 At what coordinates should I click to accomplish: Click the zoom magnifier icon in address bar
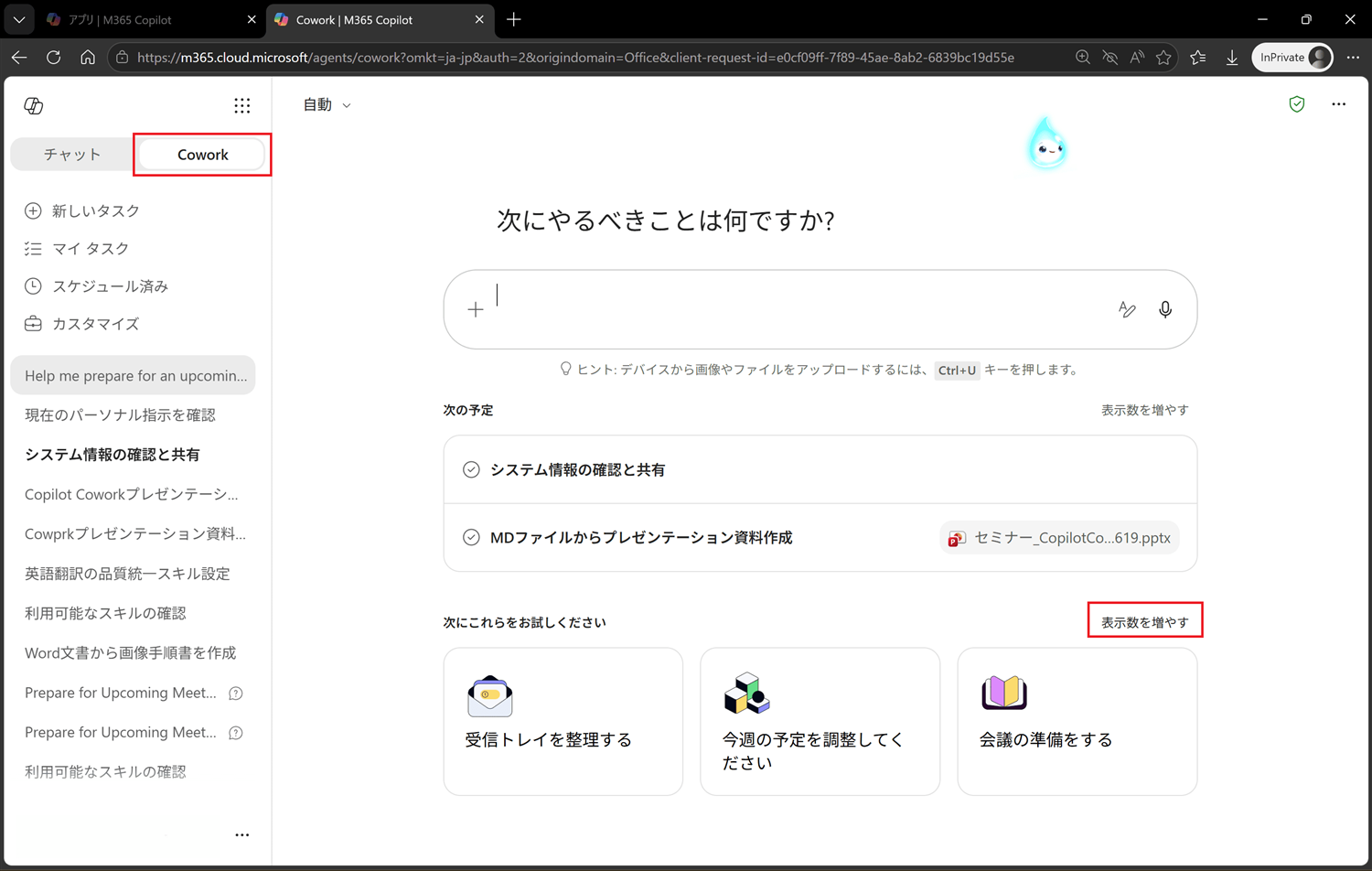point(1083,57)
